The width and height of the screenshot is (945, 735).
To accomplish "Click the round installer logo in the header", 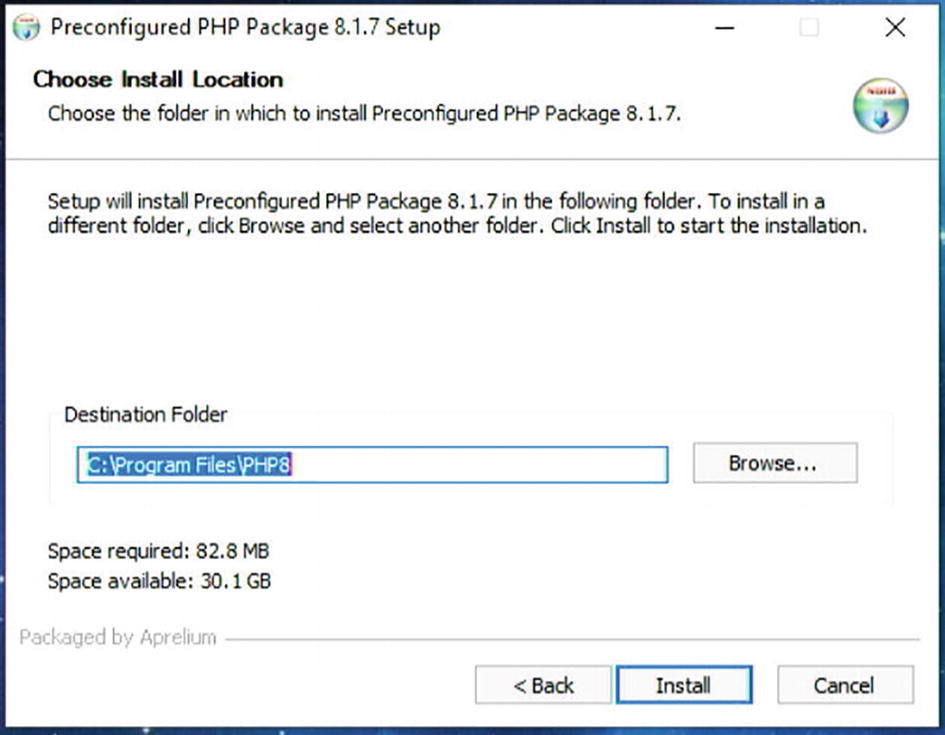I will 880,106.
